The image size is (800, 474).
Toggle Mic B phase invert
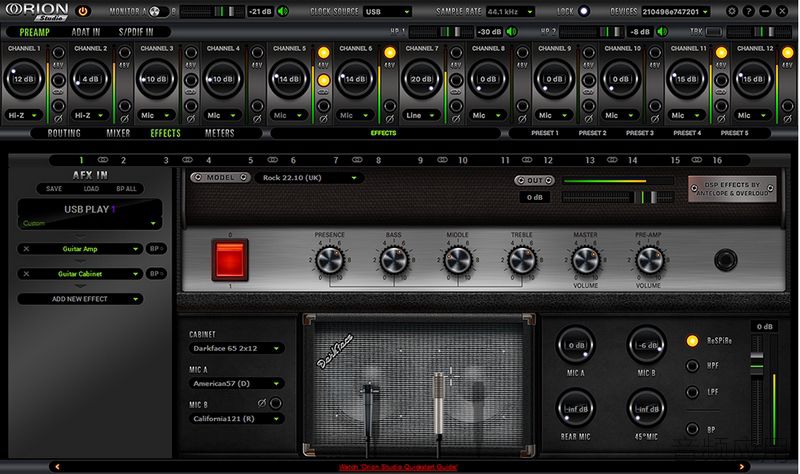[x=276, y=404]
